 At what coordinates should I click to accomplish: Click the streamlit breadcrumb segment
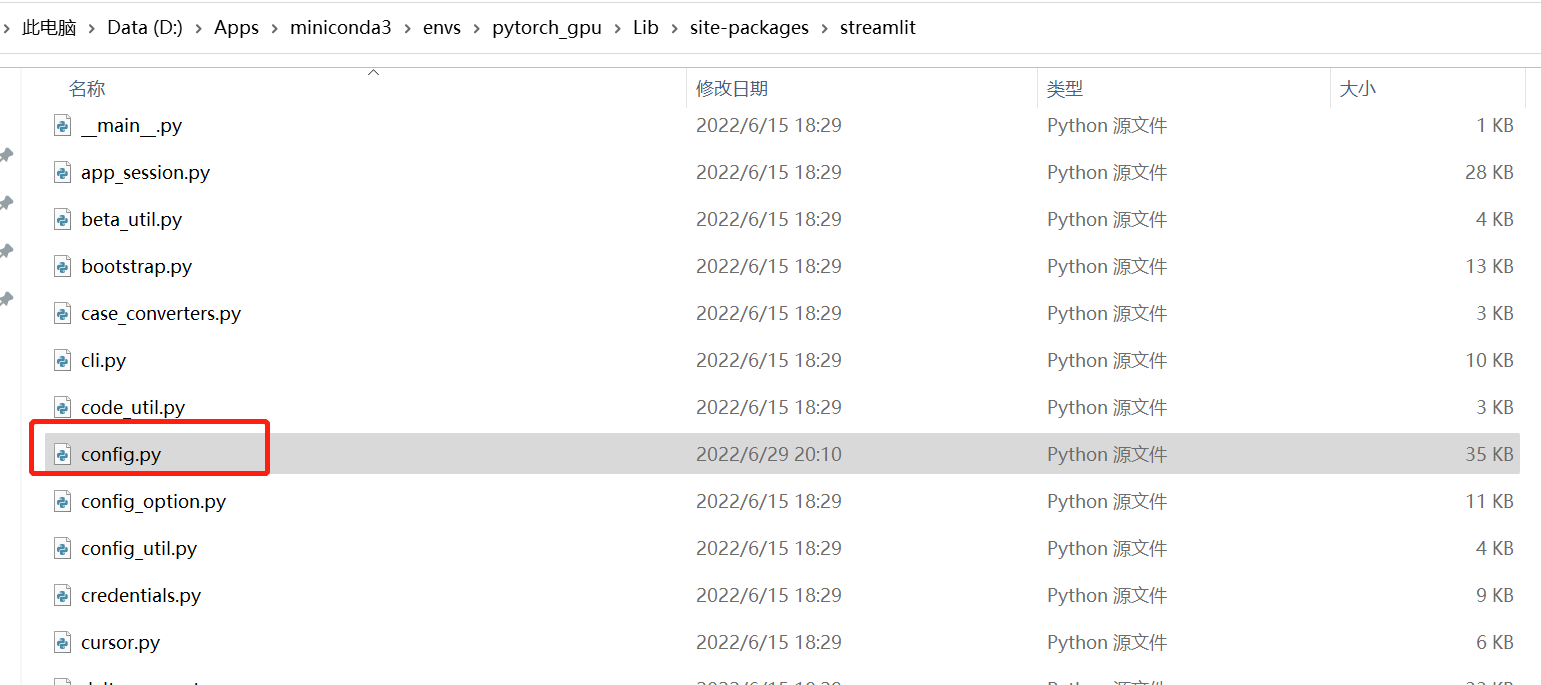click(x=878, y=28)
